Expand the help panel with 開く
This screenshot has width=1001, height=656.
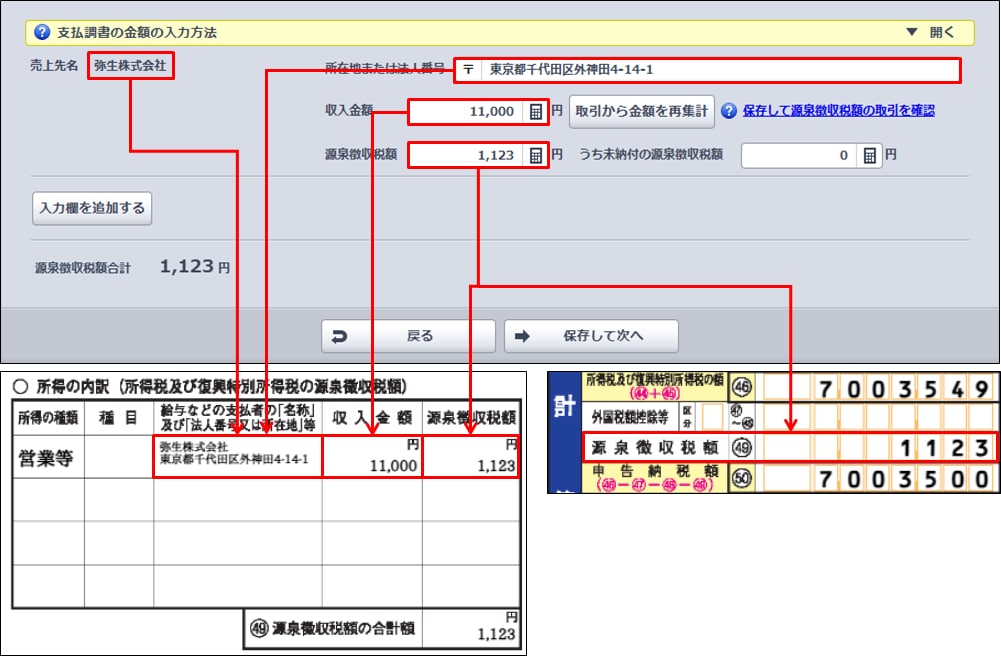(x=932, y=32)
